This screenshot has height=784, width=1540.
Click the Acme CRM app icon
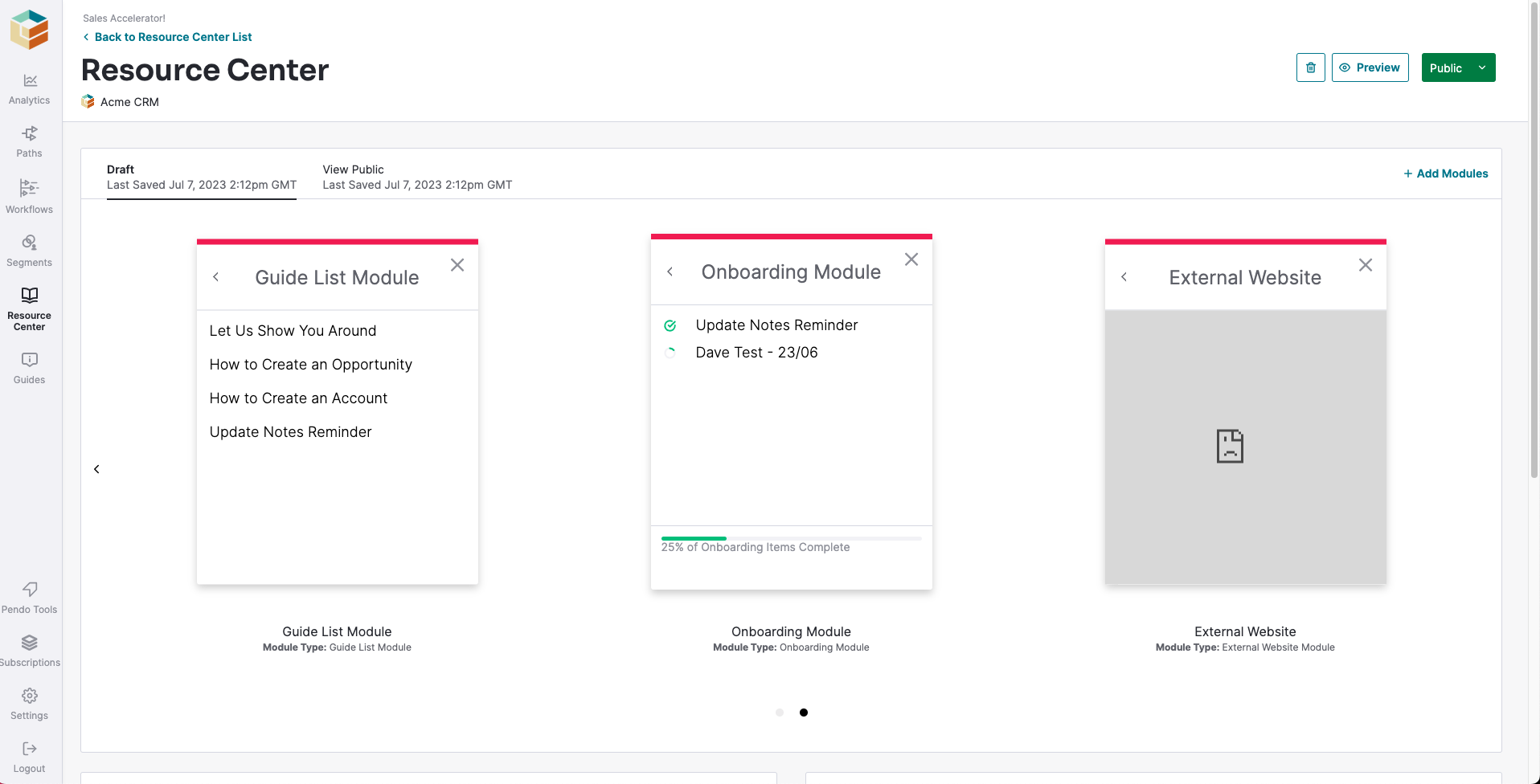pos(88,102)
